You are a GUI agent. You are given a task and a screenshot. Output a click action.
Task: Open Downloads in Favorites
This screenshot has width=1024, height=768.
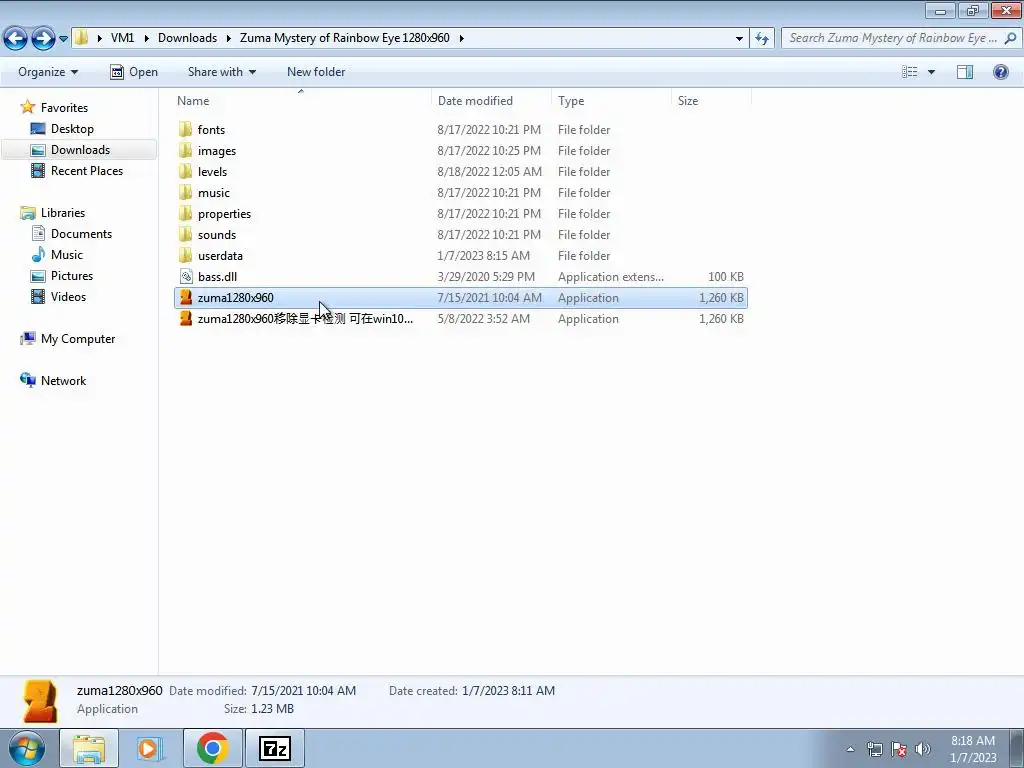click(80, 150)
